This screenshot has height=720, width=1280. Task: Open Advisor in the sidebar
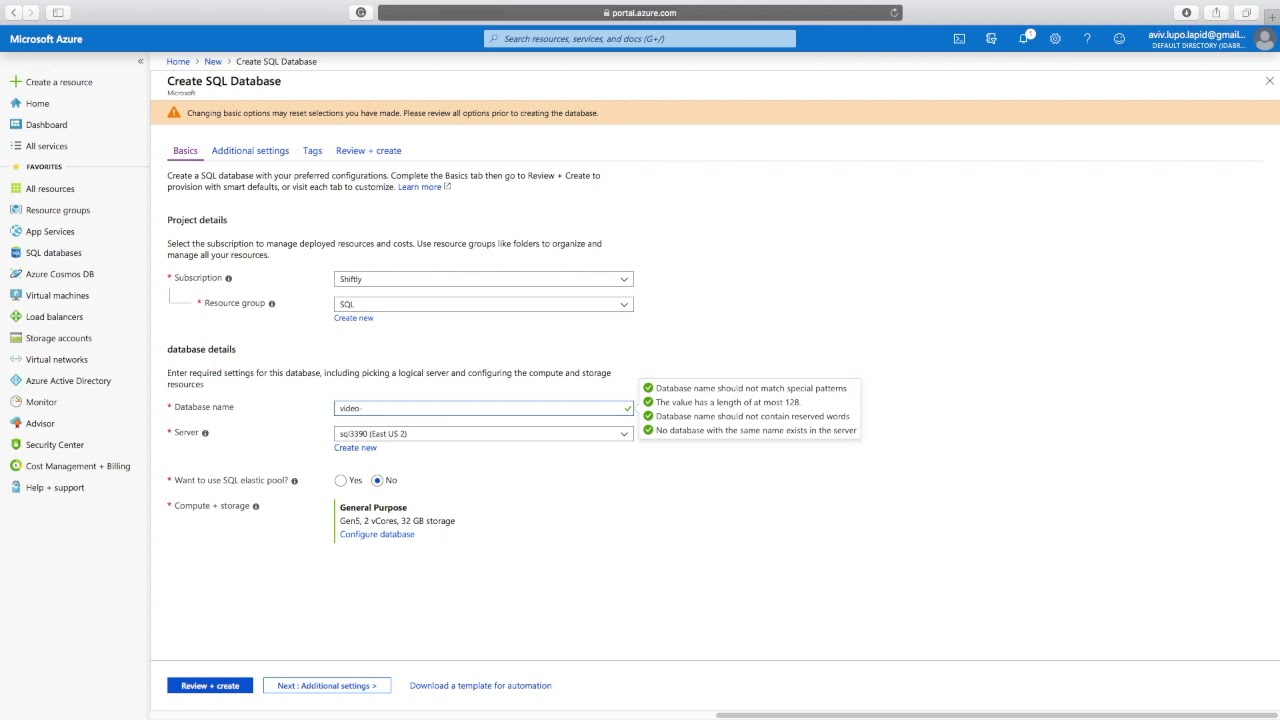pos(40,424)
